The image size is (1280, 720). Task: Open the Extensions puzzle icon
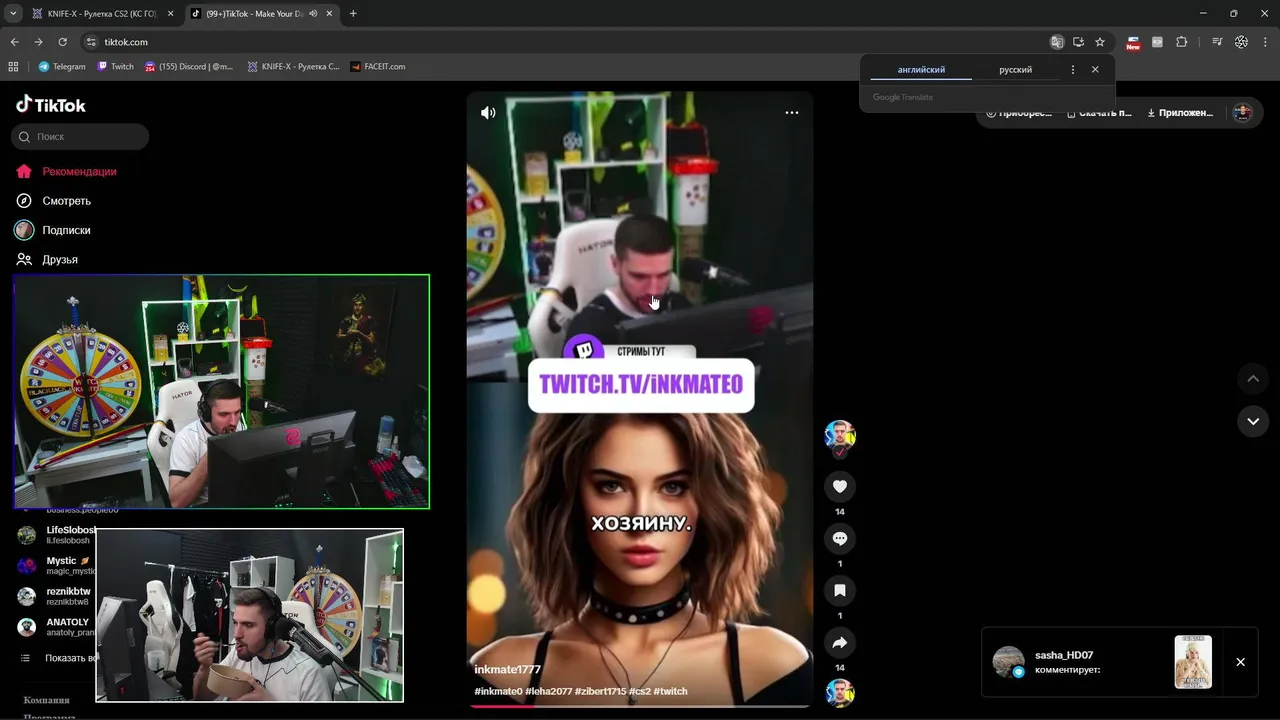tap(1182, 42)
